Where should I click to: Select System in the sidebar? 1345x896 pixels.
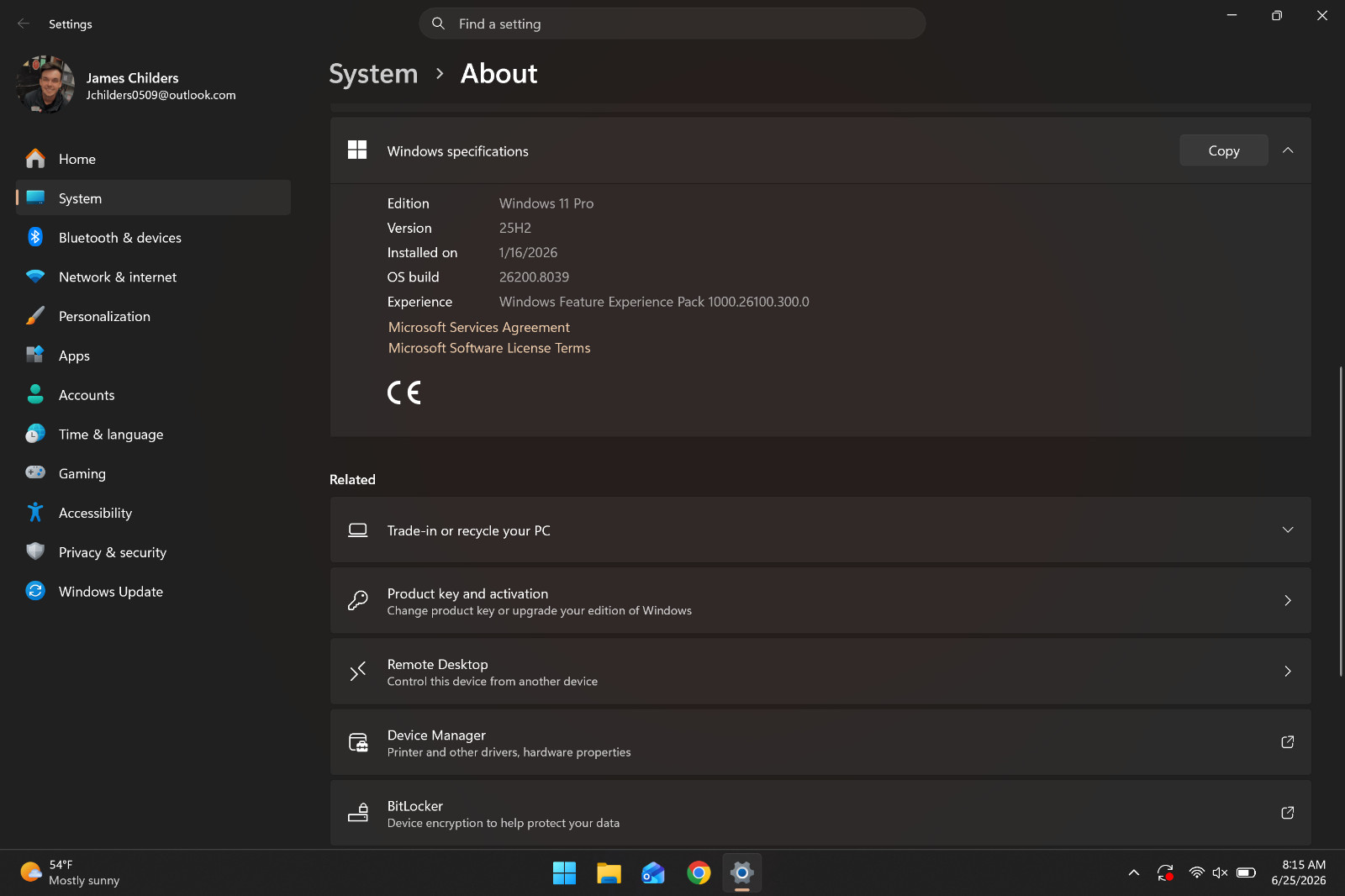(153, 198)
